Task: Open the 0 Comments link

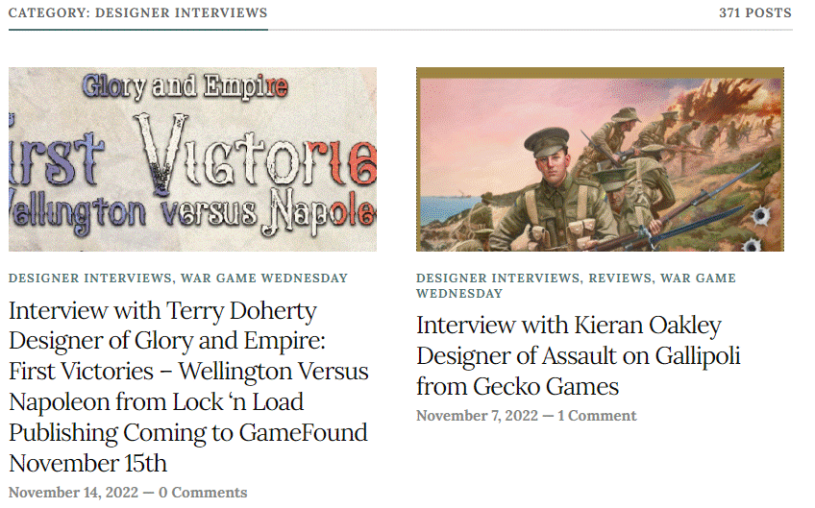Action: (203, 492)
